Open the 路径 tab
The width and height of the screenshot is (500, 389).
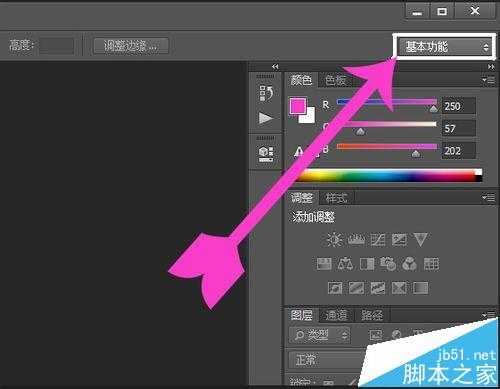click(x=372, y=315)
